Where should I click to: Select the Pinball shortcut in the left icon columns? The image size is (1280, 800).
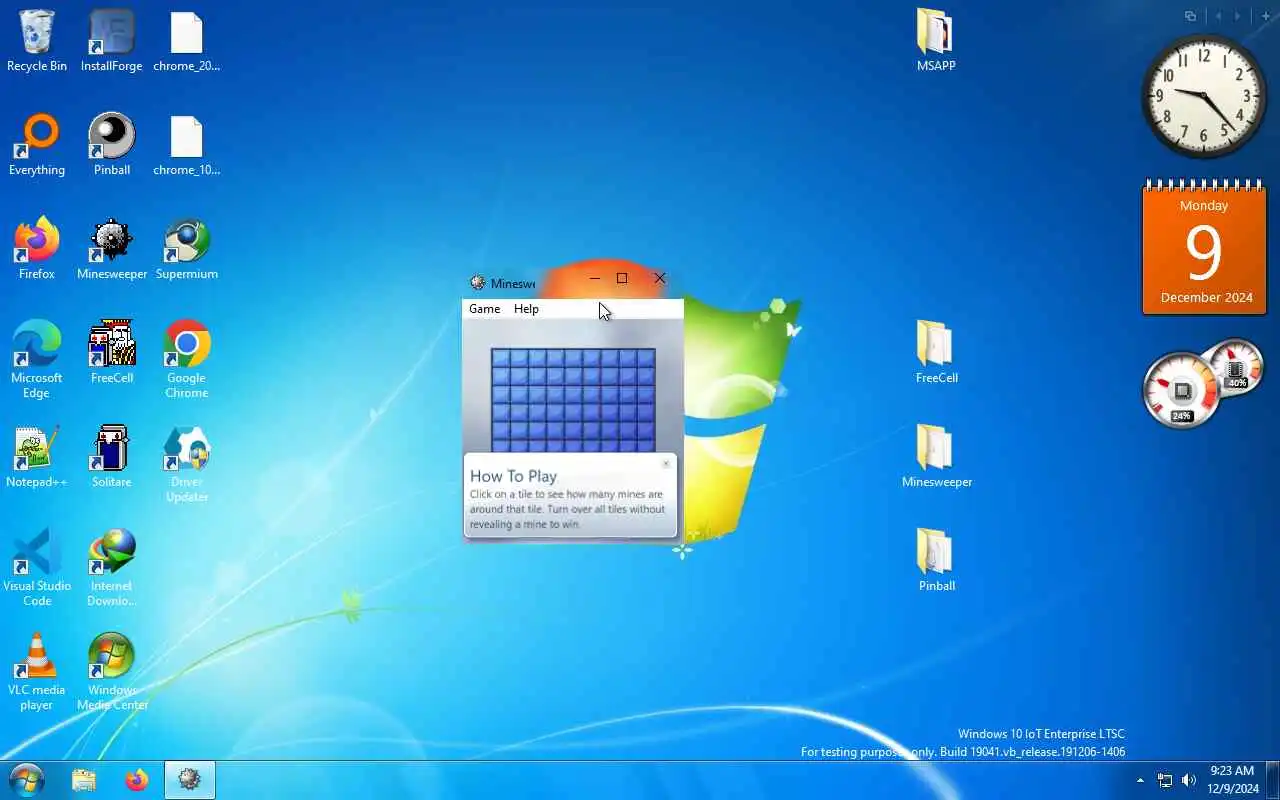[112, 145]
